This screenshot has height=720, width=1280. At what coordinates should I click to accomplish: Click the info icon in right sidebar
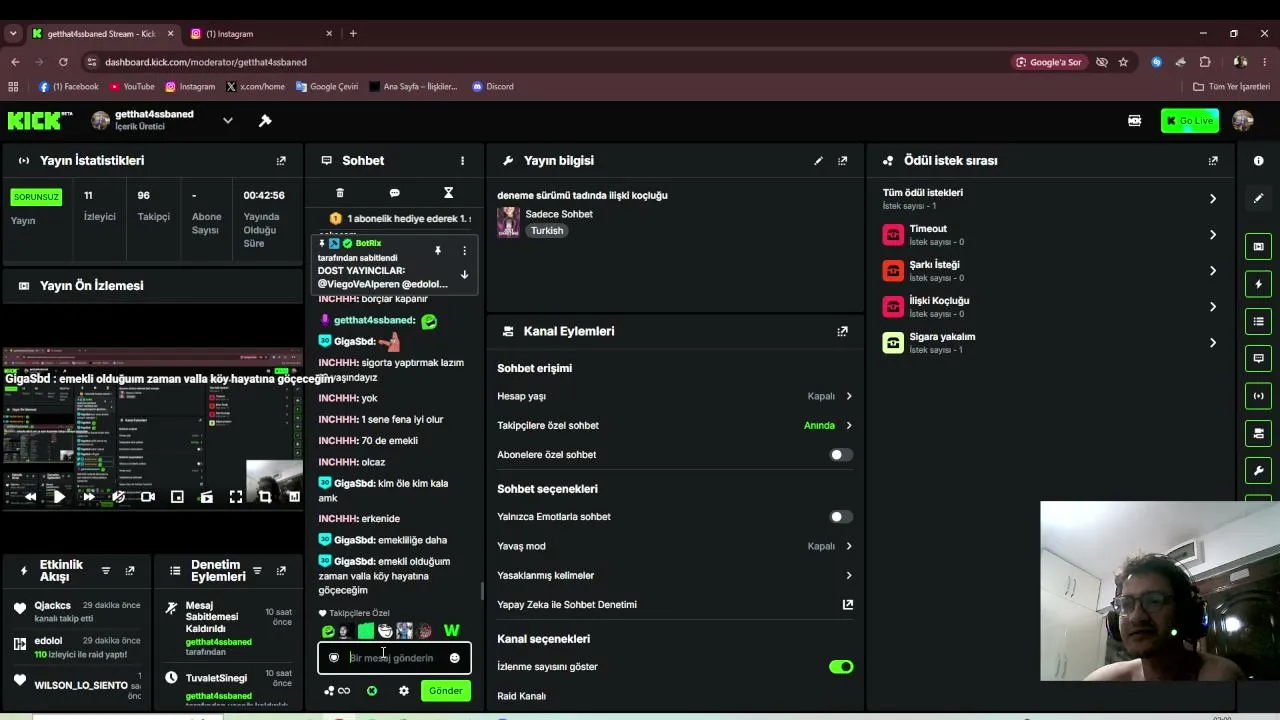(x=1258, y=161)
